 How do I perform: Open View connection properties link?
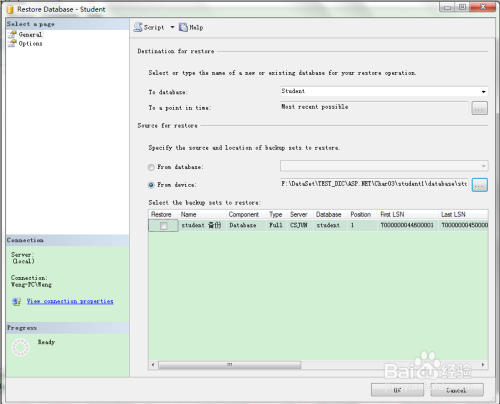point(70,301)
